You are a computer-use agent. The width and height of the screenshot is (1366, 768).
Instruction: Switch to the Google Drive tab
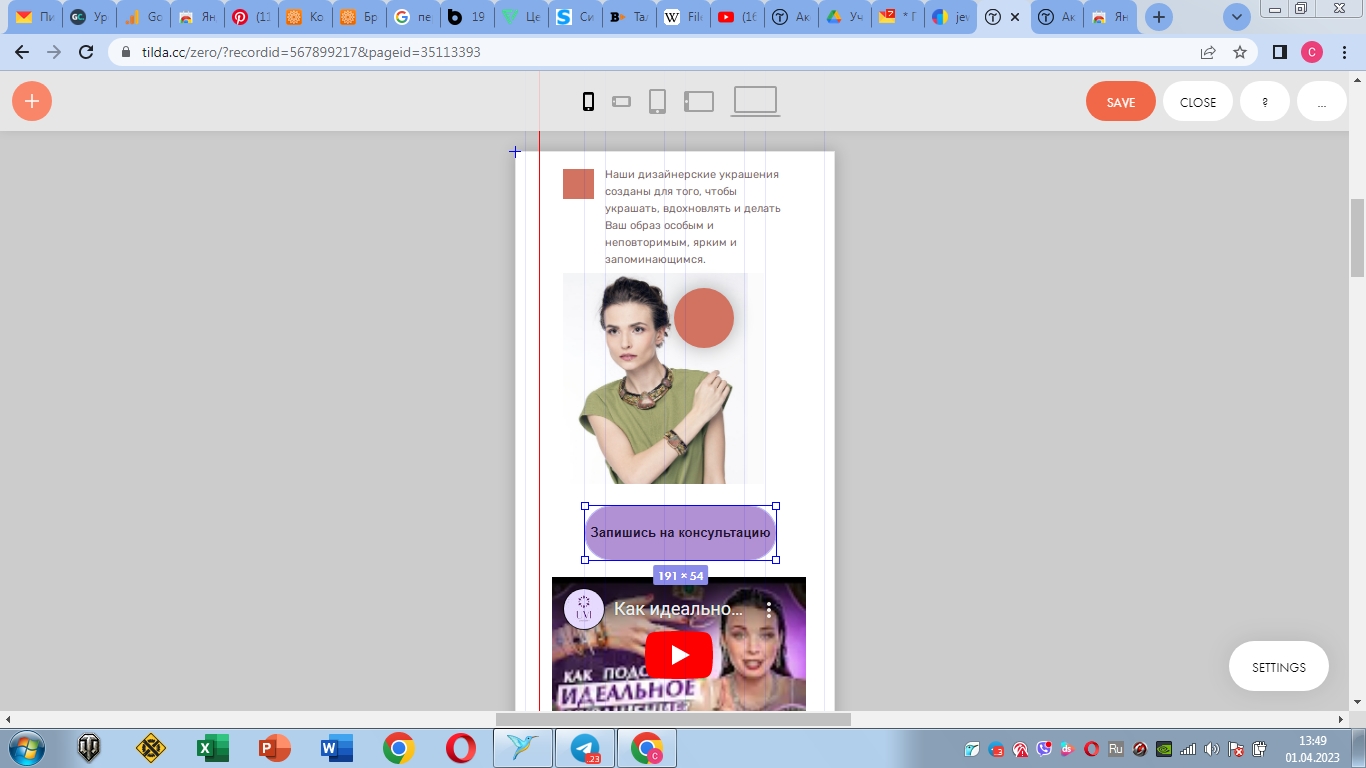[x=845, y=17]
